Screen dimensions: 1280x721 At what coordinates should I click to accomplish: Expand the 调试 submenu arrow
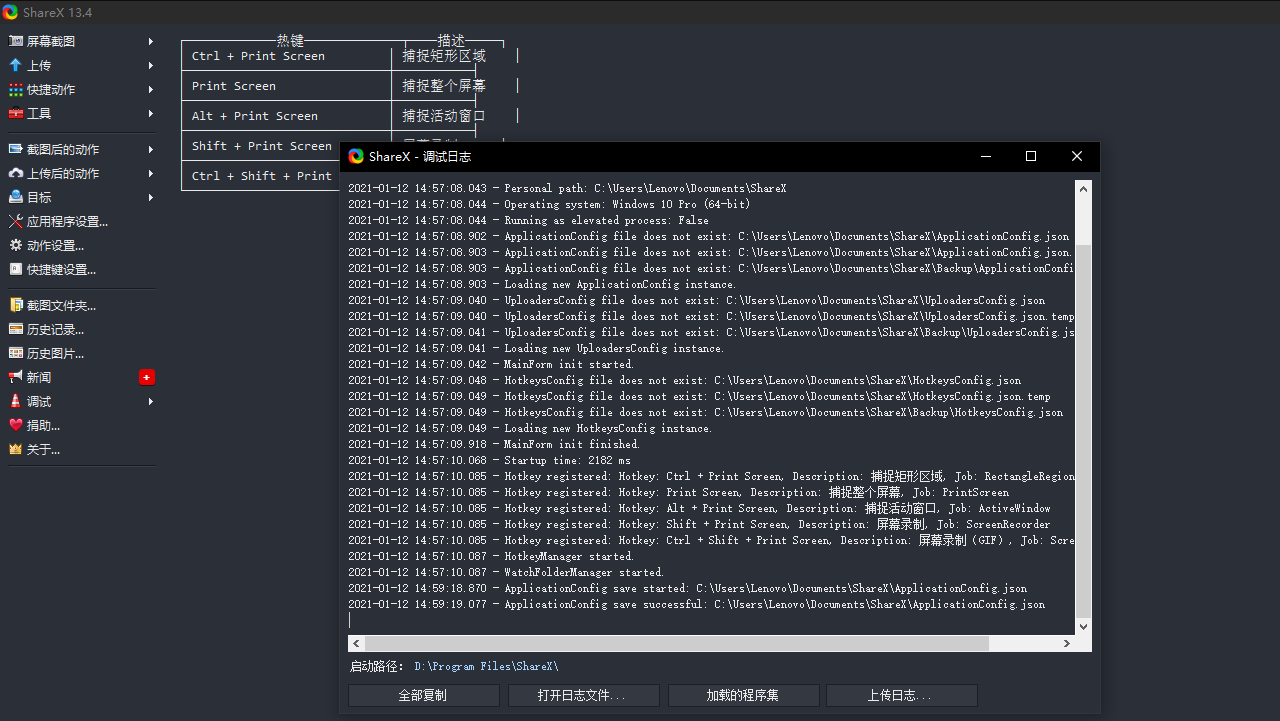click(x=150, y=401)
